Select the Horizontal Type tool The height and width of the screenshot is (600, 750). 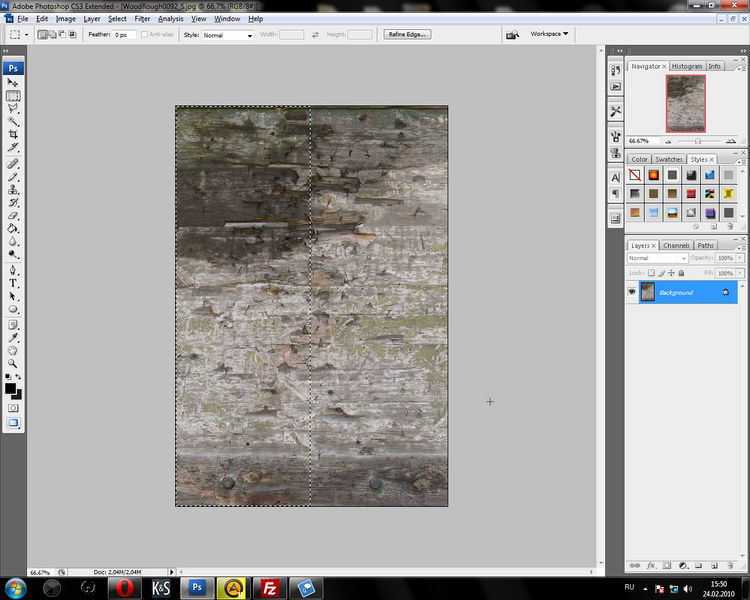pyautogui.click(x=13, y=283)
